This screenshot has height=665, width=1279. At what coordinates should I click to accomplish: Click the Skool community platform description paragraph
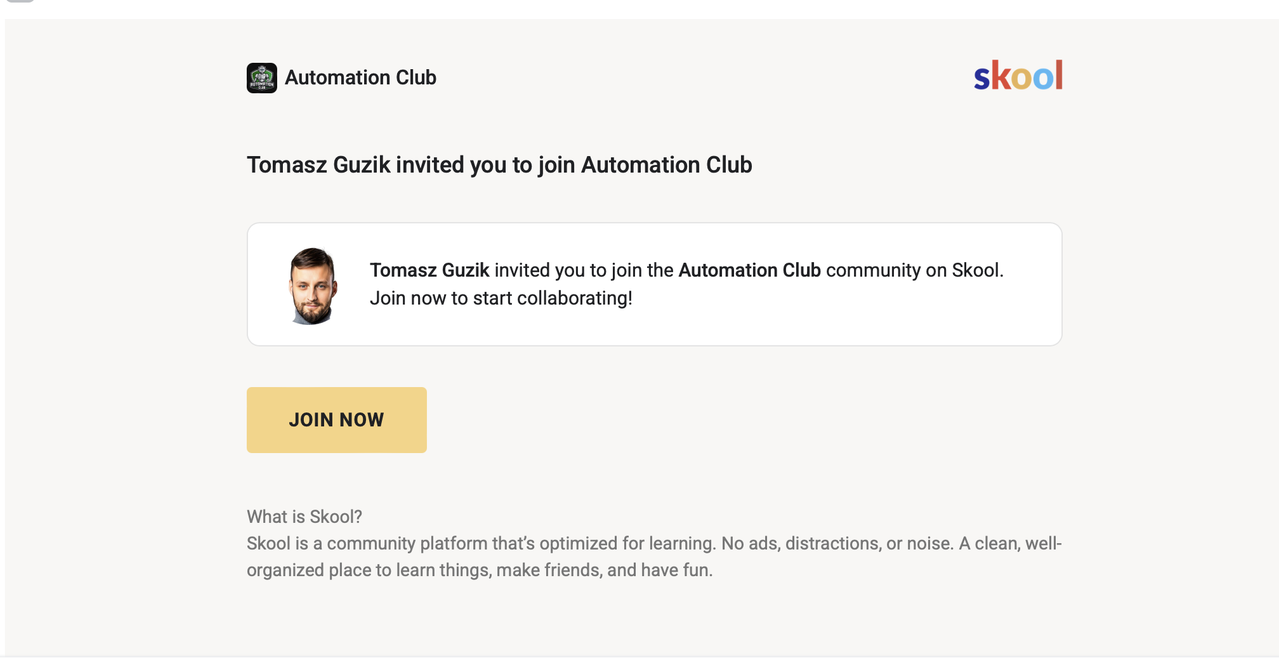pos(654,557)
